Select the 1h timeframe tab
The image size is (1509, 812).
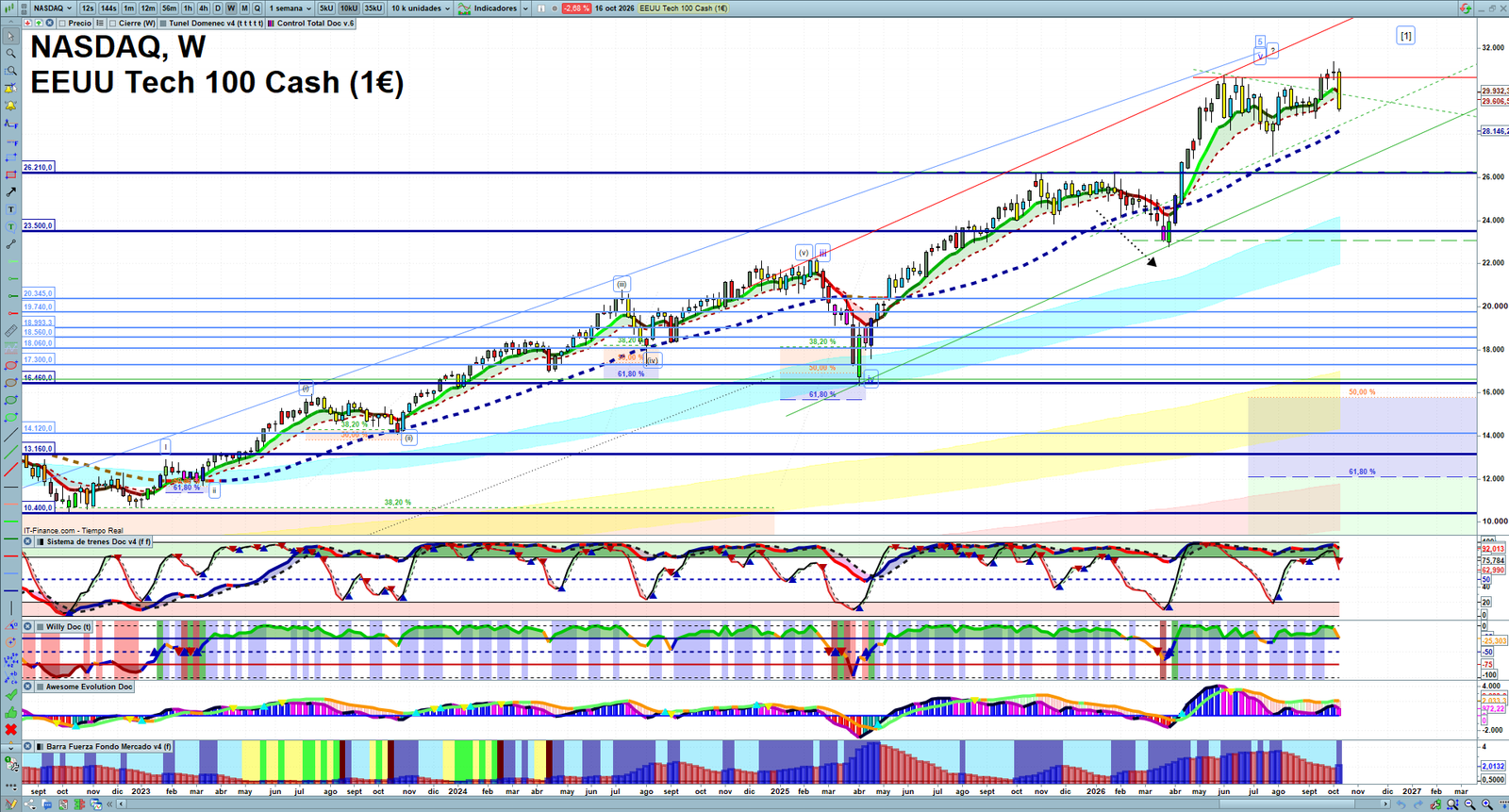[x=188, y=8]
